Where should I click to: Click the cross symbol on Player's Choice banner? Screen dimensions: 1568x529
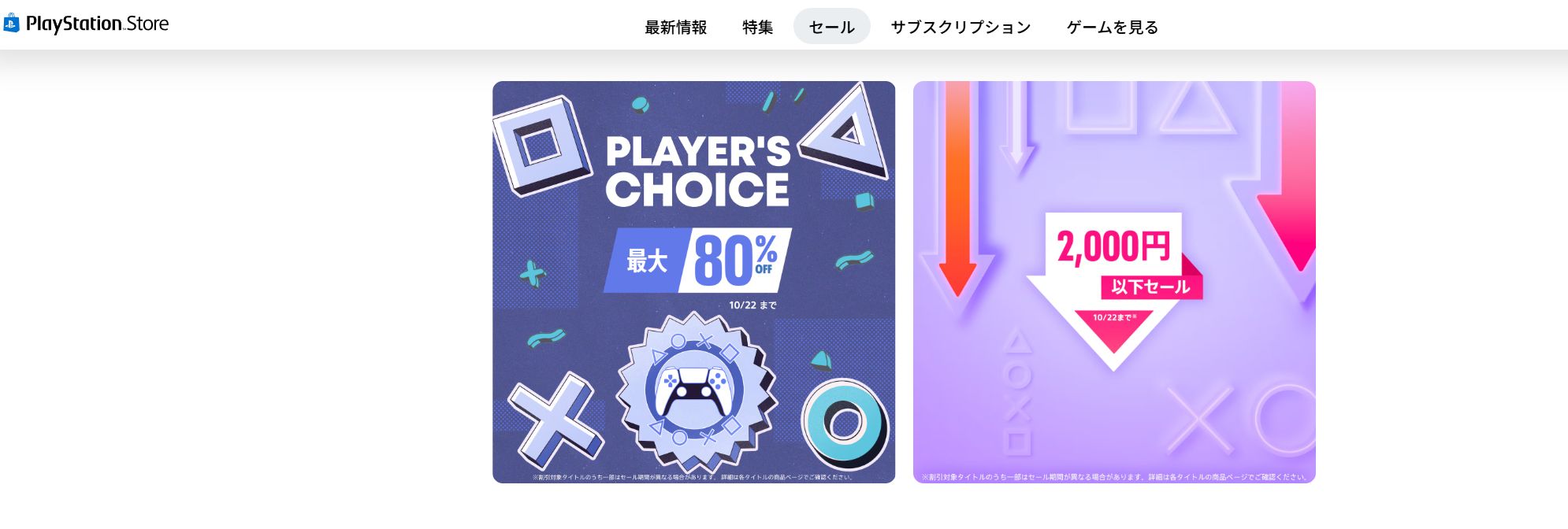coord(555,422)
